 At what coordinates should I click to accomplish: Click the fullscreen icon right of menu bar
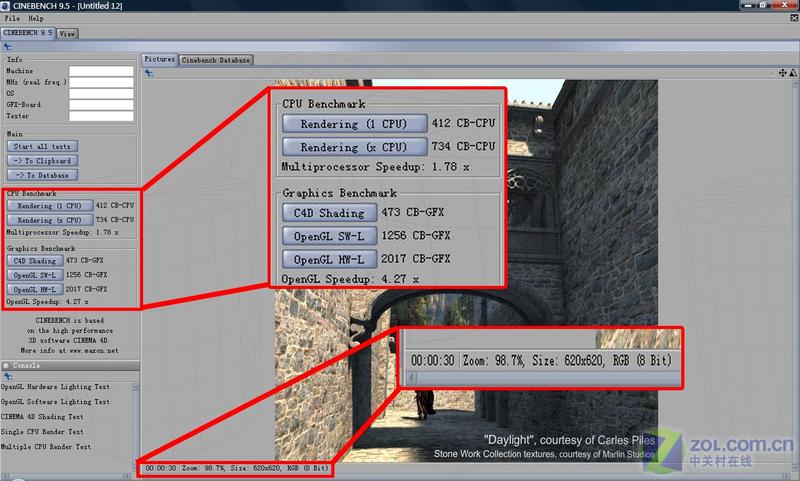[794, 18]
